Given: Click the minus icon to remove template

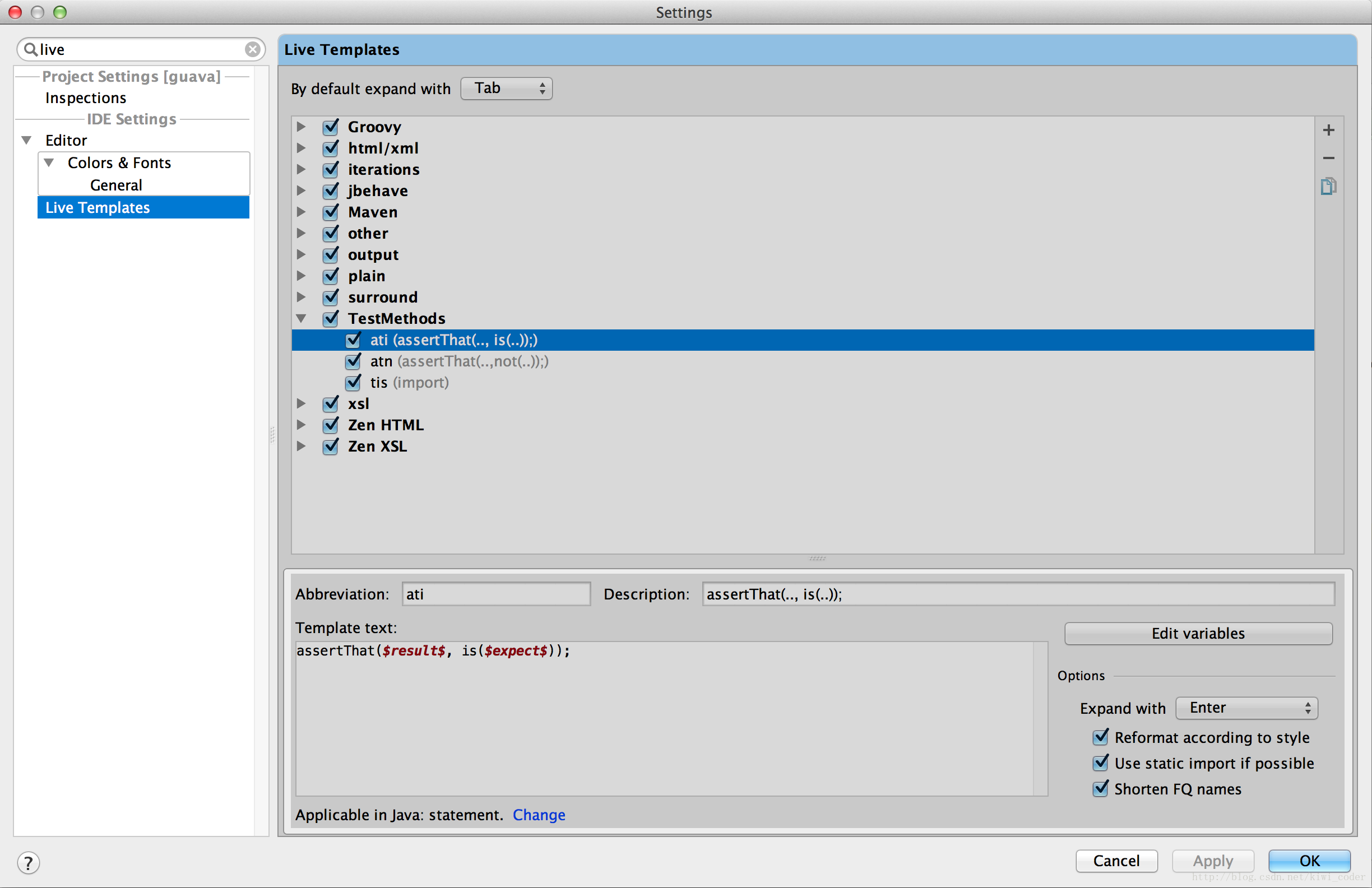Looking at the screenshot, I should tap(1328, 158).
